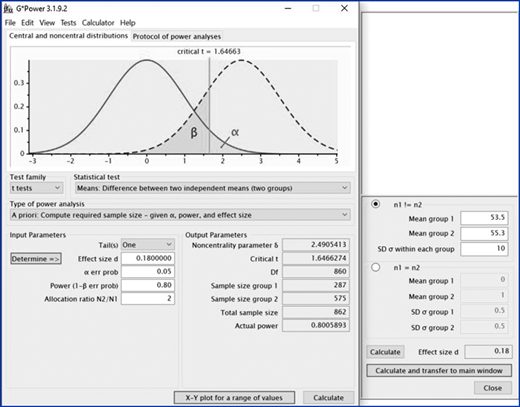Click the Close button in side panel
The height and width of the screenshot is (407, 520).
tap(493, 388)
